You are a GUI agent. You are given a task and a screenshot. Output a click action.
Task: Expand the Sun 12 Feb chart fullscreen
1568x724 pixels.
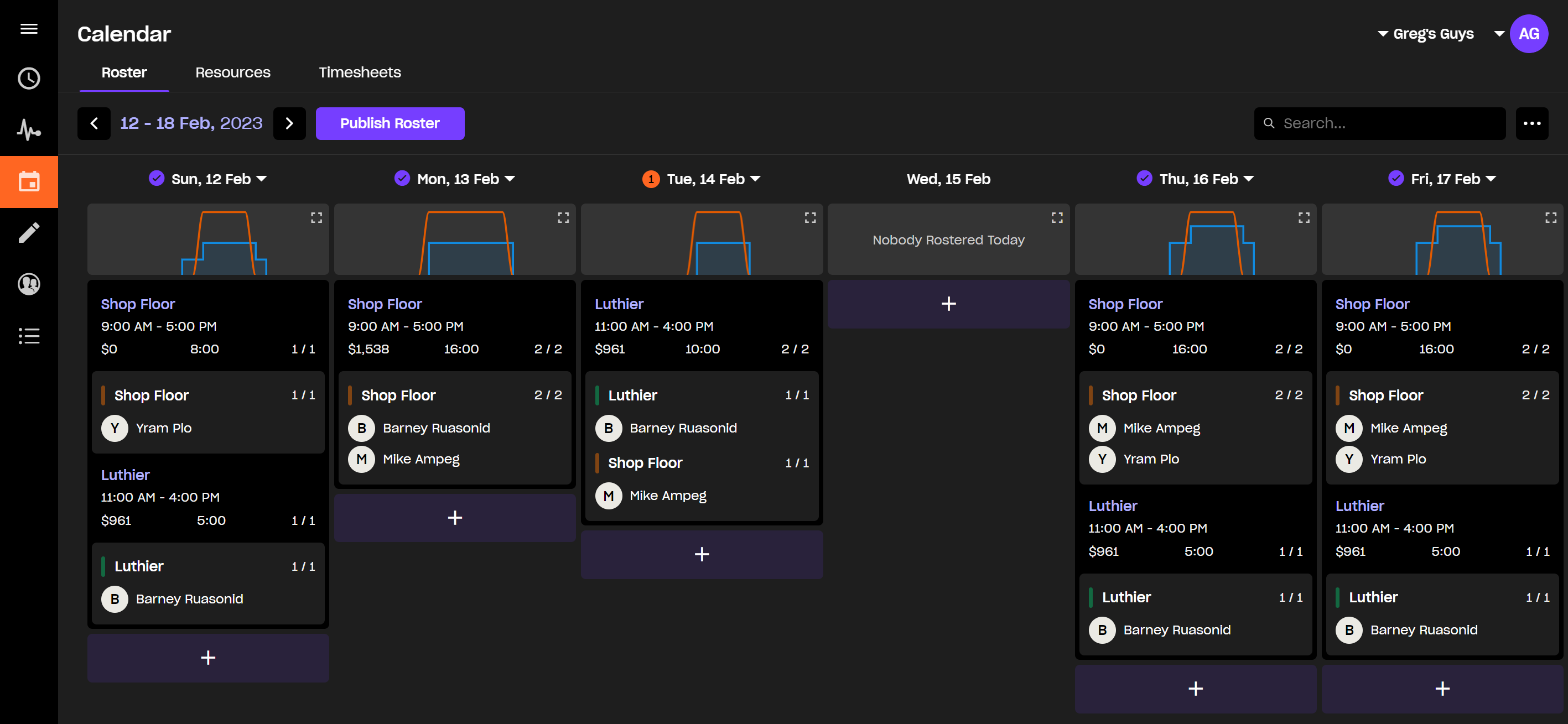316,218
